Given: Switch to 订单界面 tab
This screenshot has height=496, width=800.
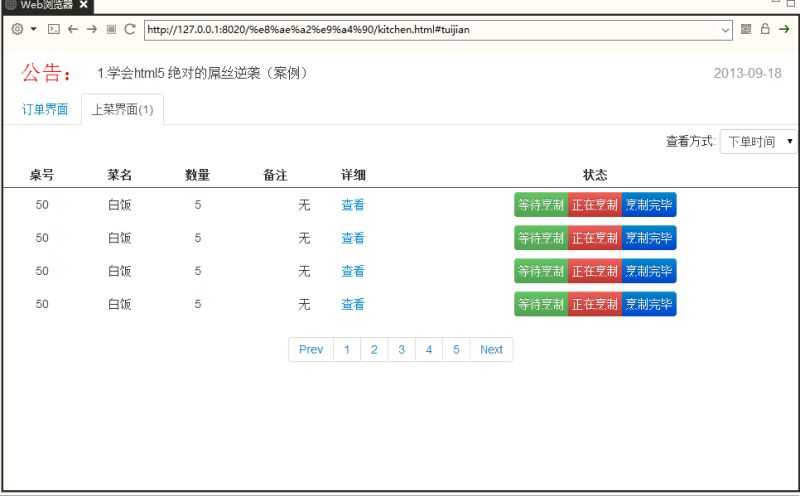Looking at the screenshot, I should coord(45,109).
